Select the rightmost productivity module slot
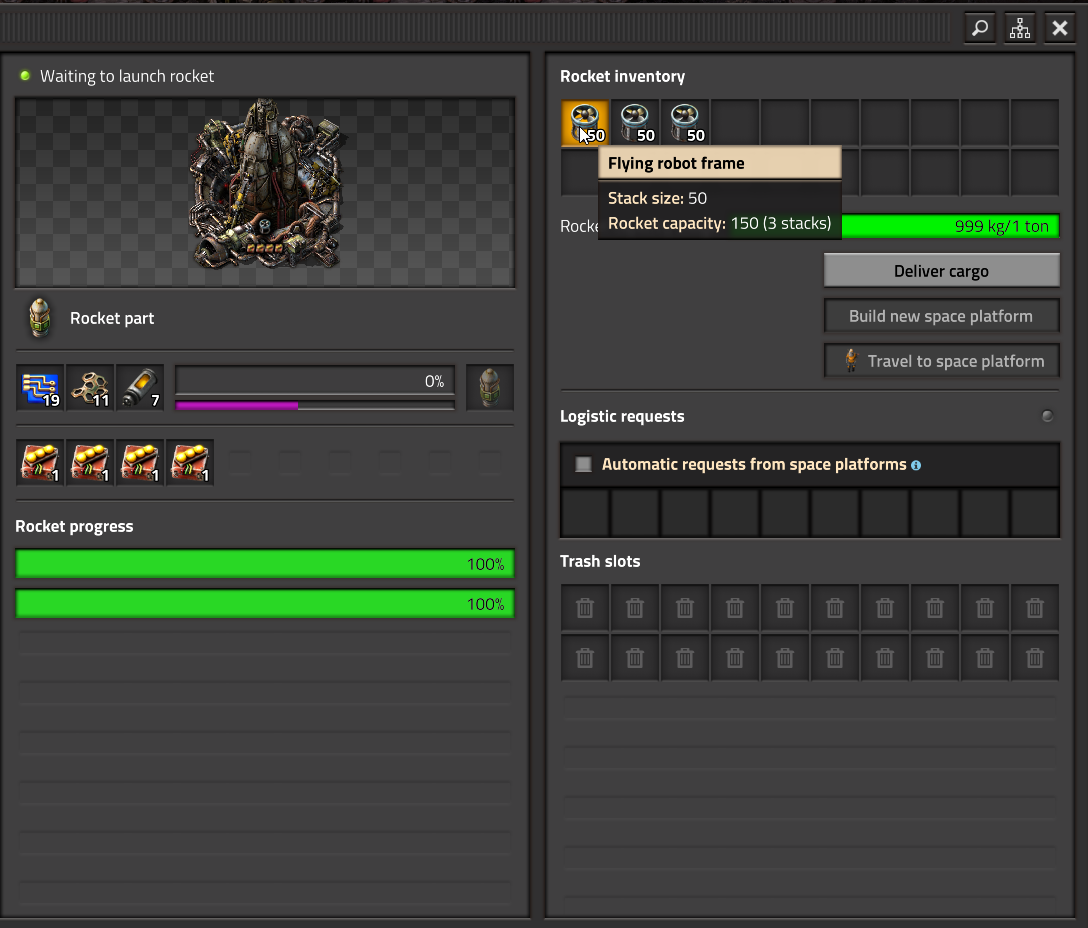 pos(190,462)
